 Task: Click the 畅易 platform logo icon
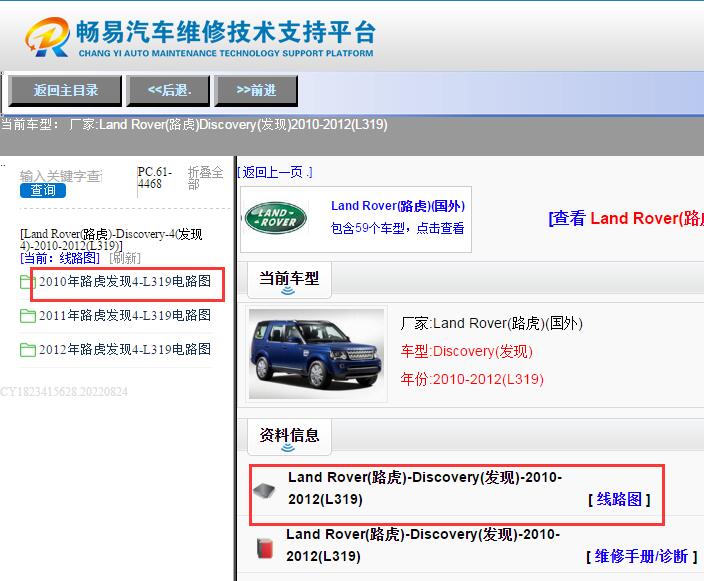point(48,37)
